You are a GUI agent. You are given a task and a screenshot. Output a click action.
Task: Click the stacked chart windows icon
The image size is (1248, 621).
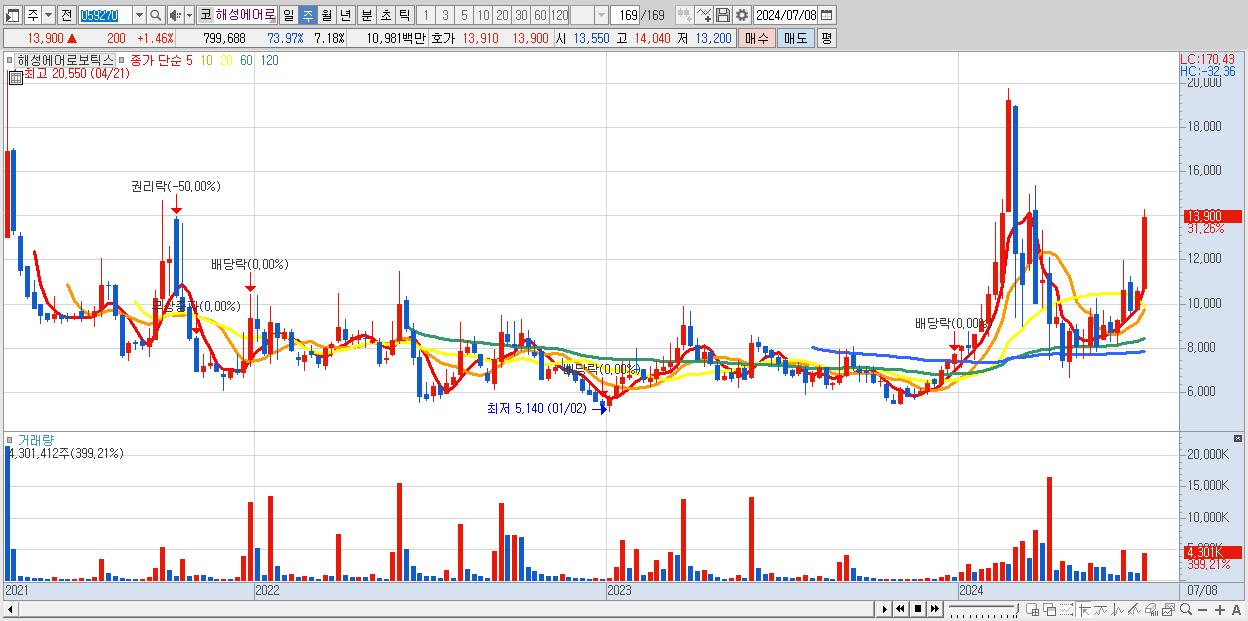pyautogui.click(x=1168, y=609)
